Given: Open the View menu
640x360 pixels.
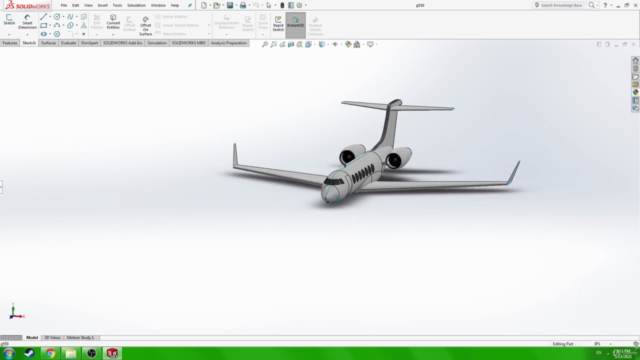Looking at the screenshot, I should coord(88,5).
